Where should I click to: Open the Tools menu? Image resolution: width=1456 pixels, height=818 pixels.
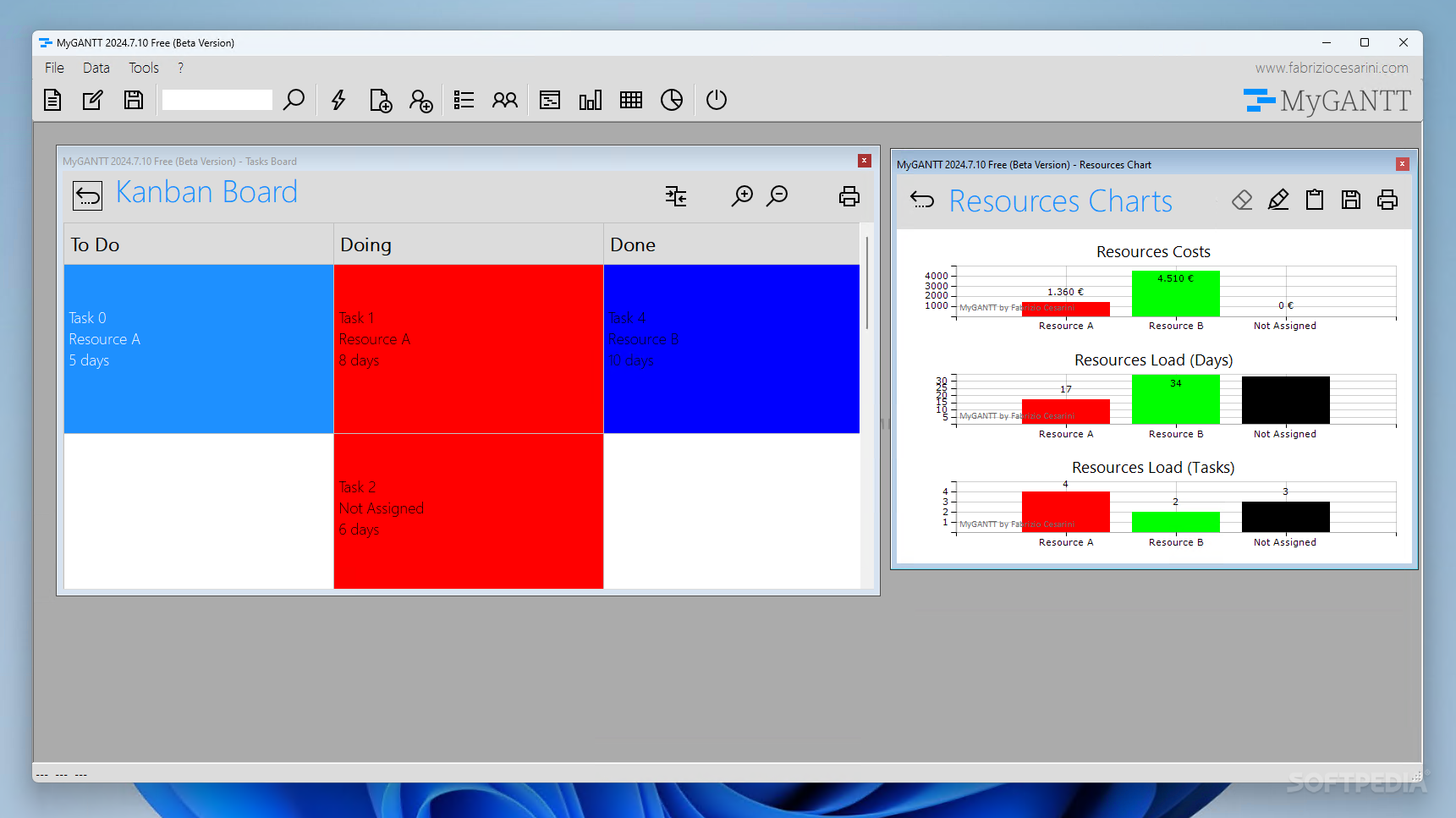point(144,68)
